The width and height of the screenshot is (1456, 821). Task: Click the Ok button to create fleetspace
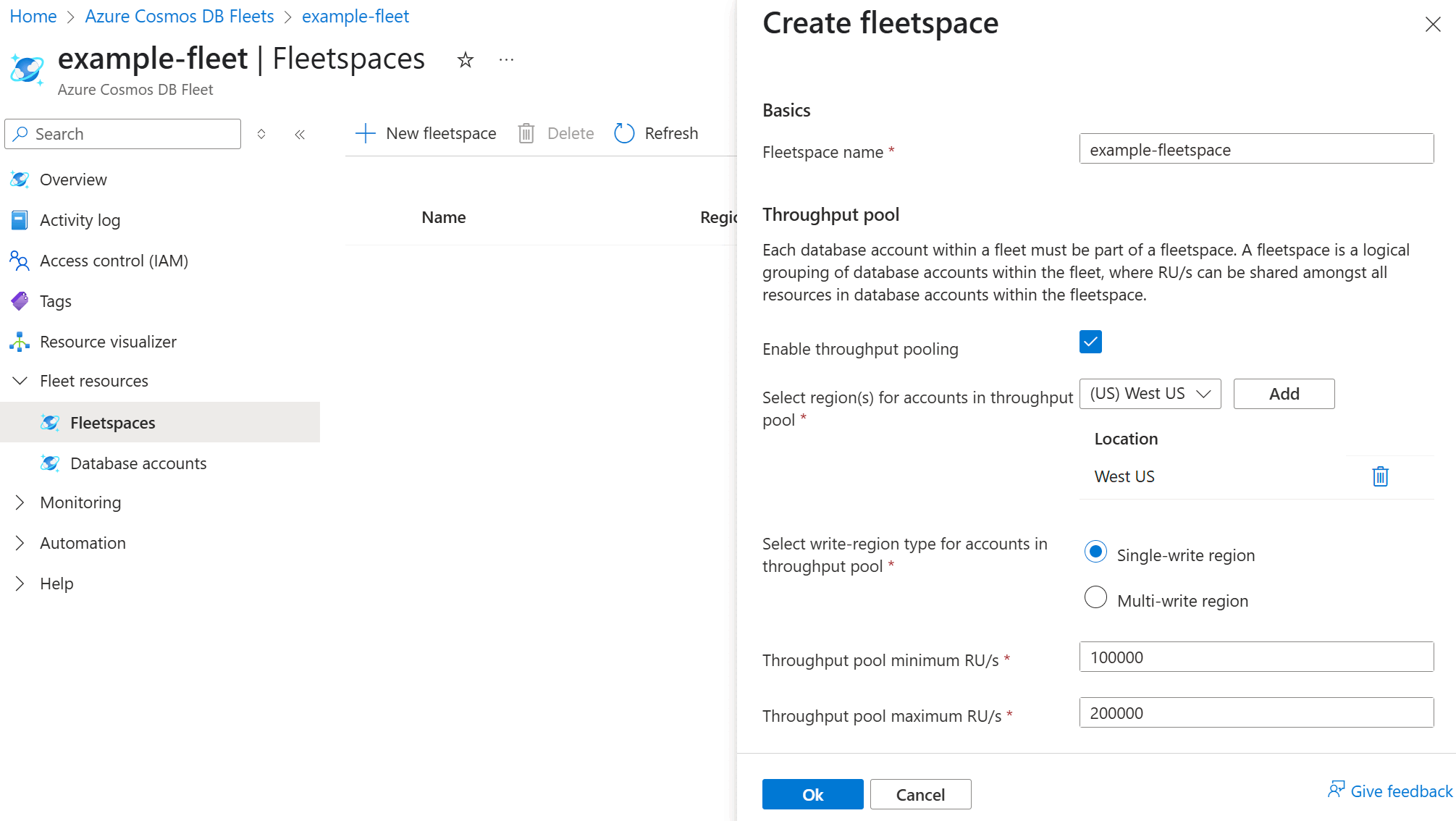pos(812,794)
